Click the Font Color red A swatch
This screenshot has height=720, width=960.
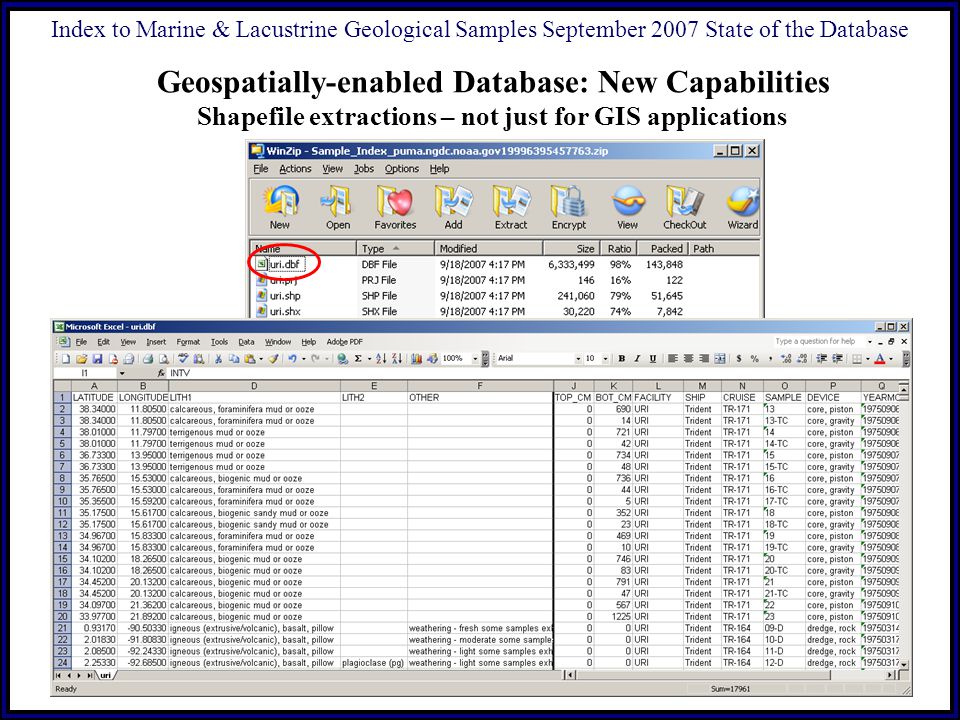coord(880,358)
